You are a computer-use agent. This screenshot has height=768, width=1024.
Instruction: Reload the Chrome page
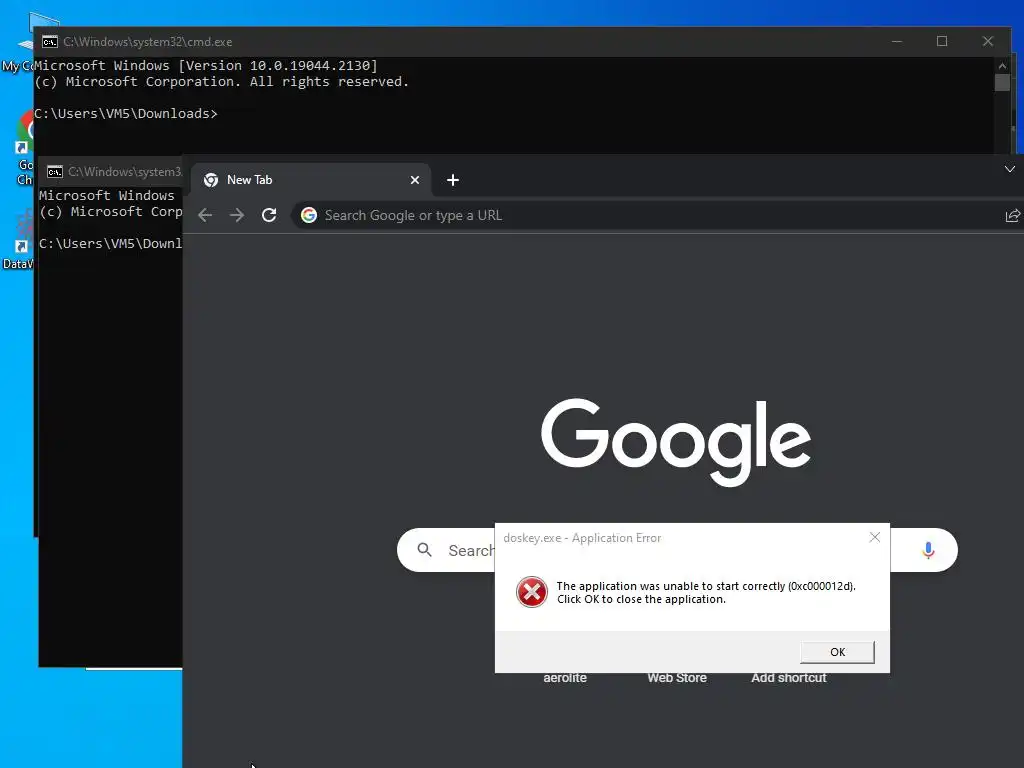(x=269, y=215)
